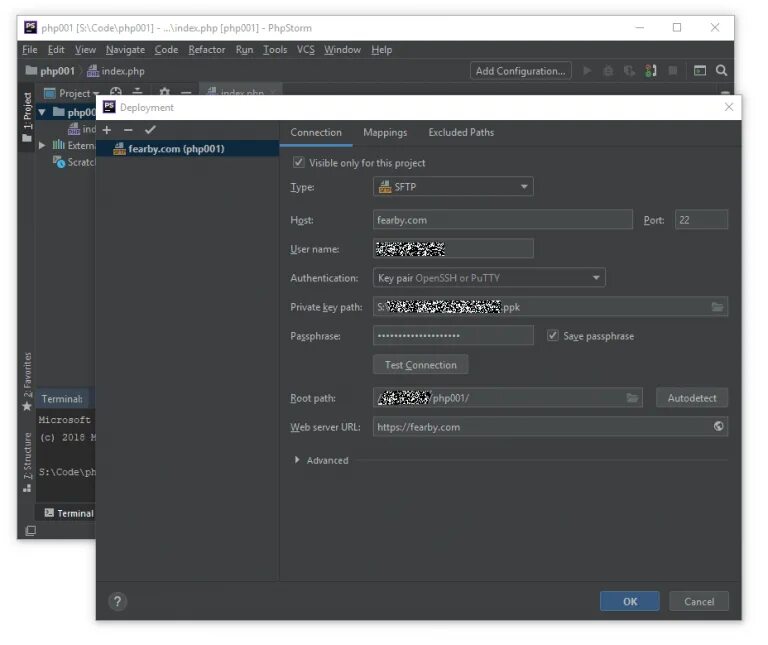Open the Authentication key pair dropdown

[x=489, y=278]
